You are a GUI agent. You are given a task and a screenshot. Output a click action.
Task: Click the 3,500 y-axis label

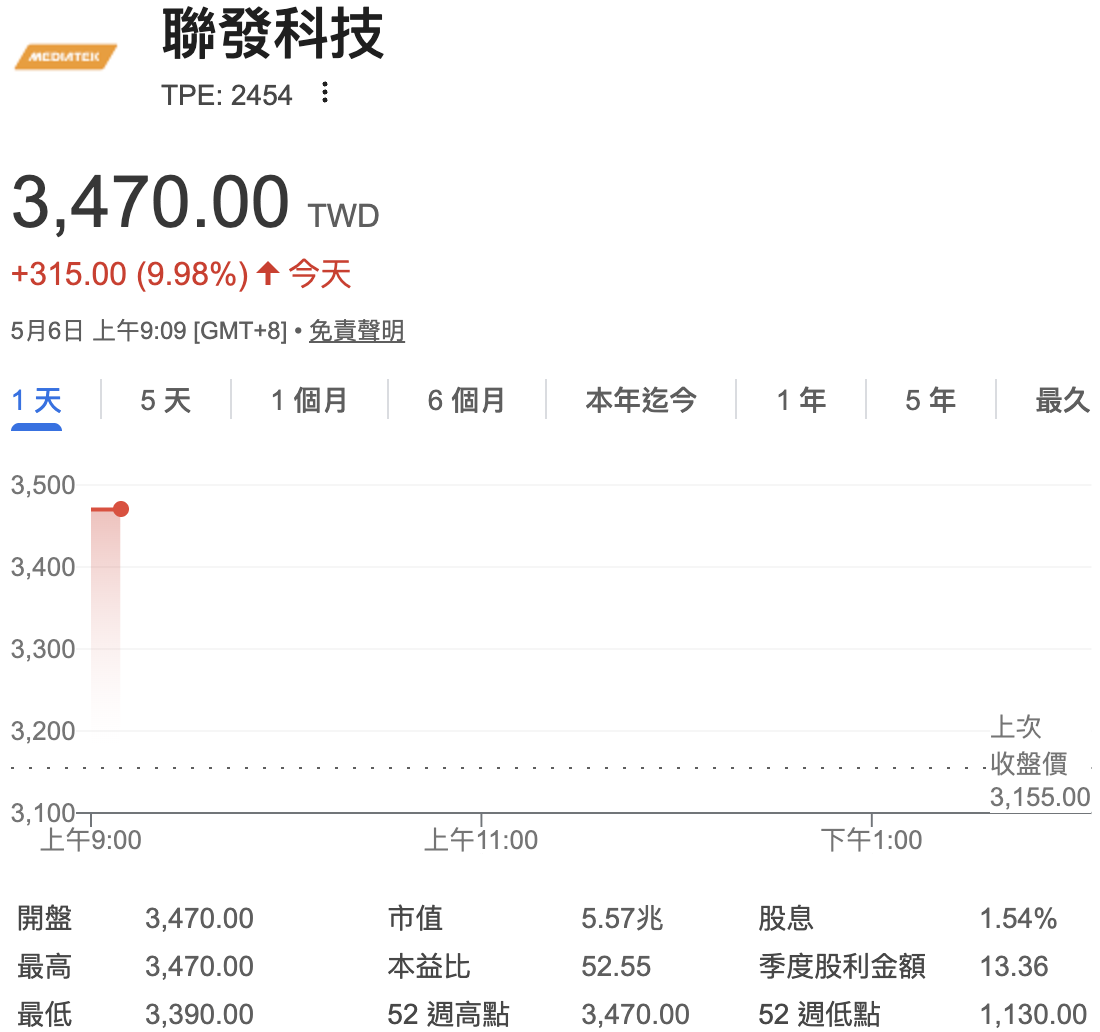(x=43, y=485)
